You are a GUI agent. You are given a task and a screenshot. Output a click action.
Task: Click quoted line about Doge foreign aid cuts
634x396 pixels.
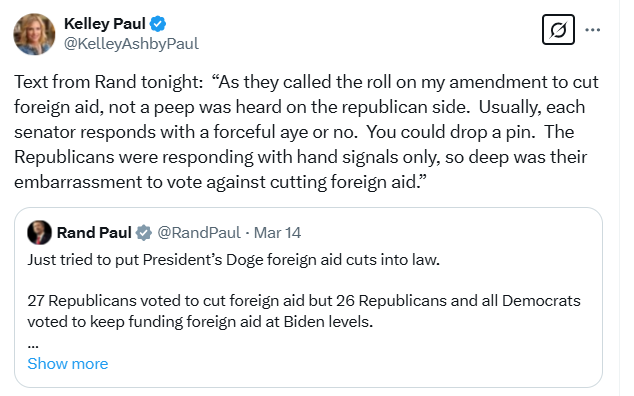click(x=233, y=260)
